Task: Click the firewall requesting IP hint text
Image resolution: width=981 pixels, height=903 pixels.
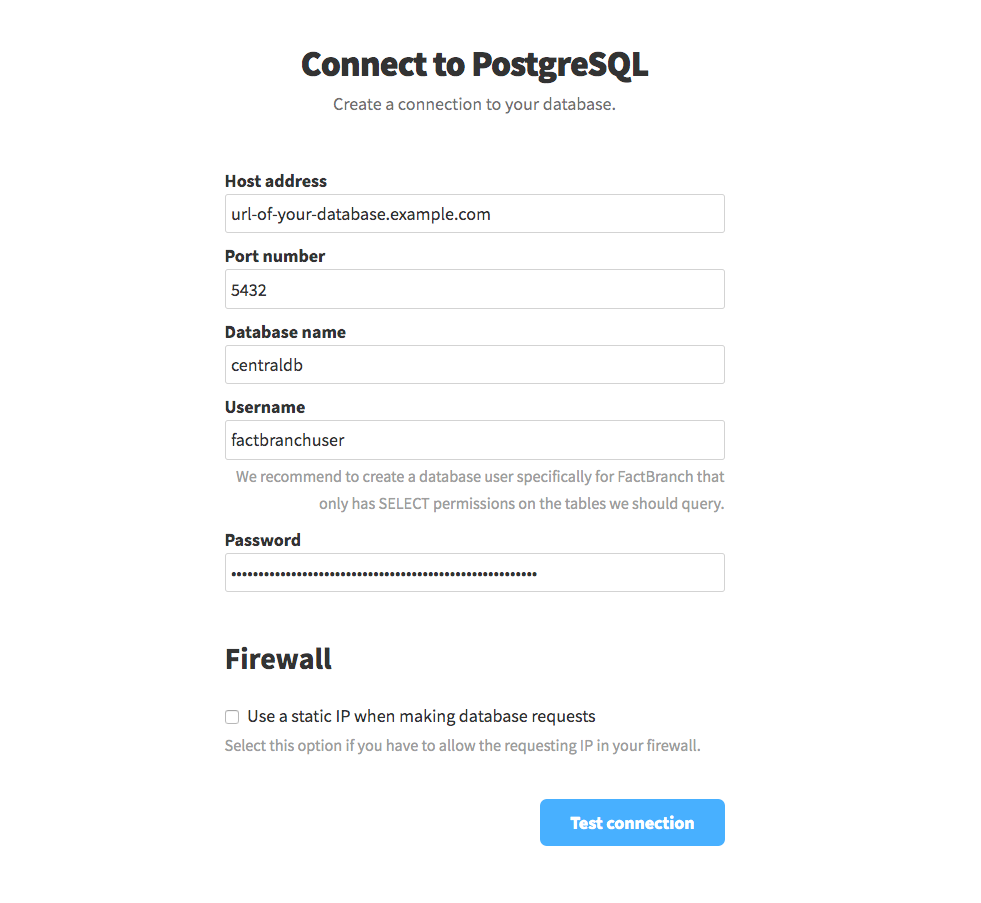Action: tap(462, 745)
